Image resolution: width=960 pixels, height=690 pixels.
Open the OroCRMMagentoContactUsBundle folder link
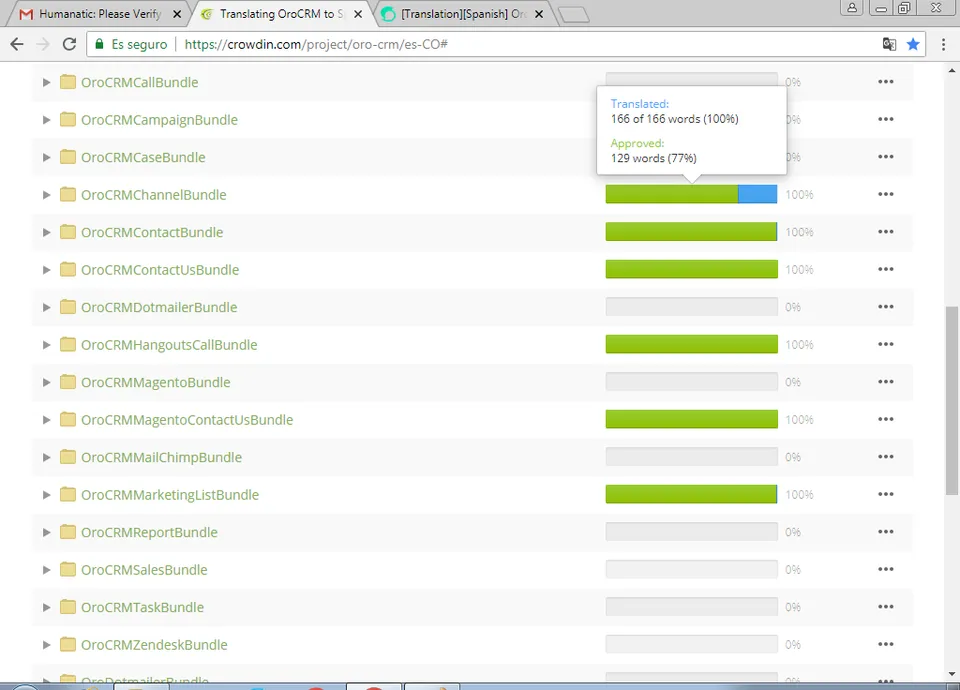tap(187, 420)
